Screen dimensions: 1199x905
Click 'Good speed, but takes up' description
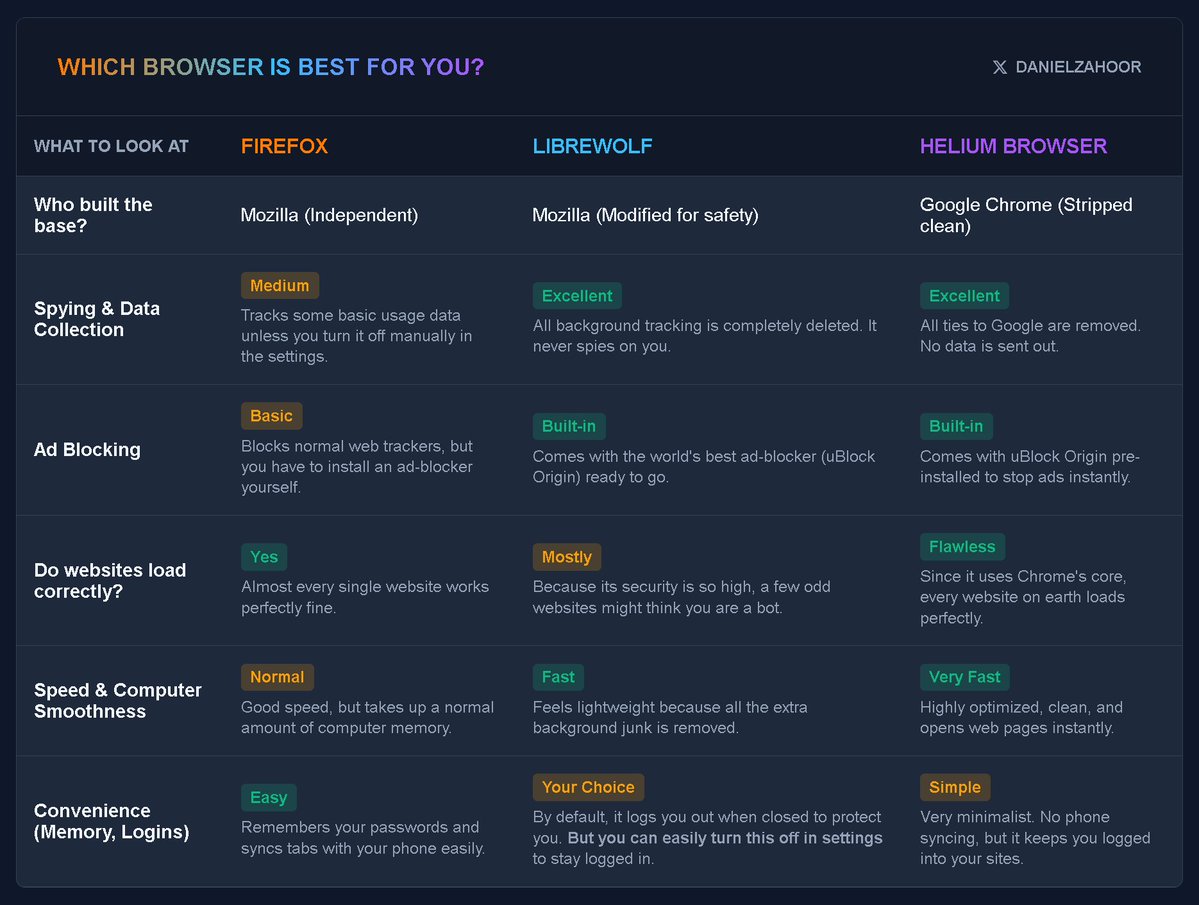(367, 718)
